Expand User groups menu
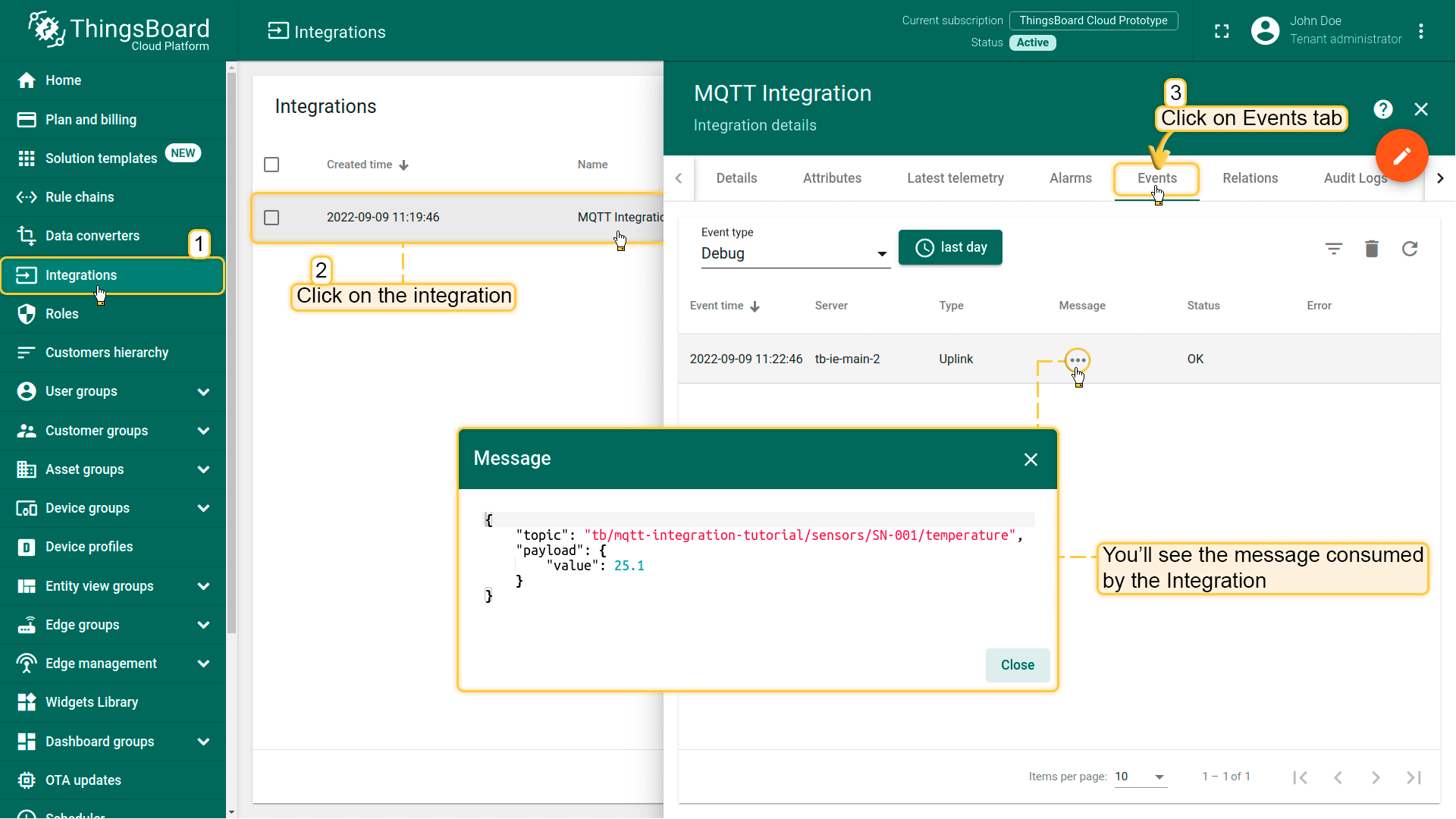This screenshot has width=1456, height=819. [203, 392]
